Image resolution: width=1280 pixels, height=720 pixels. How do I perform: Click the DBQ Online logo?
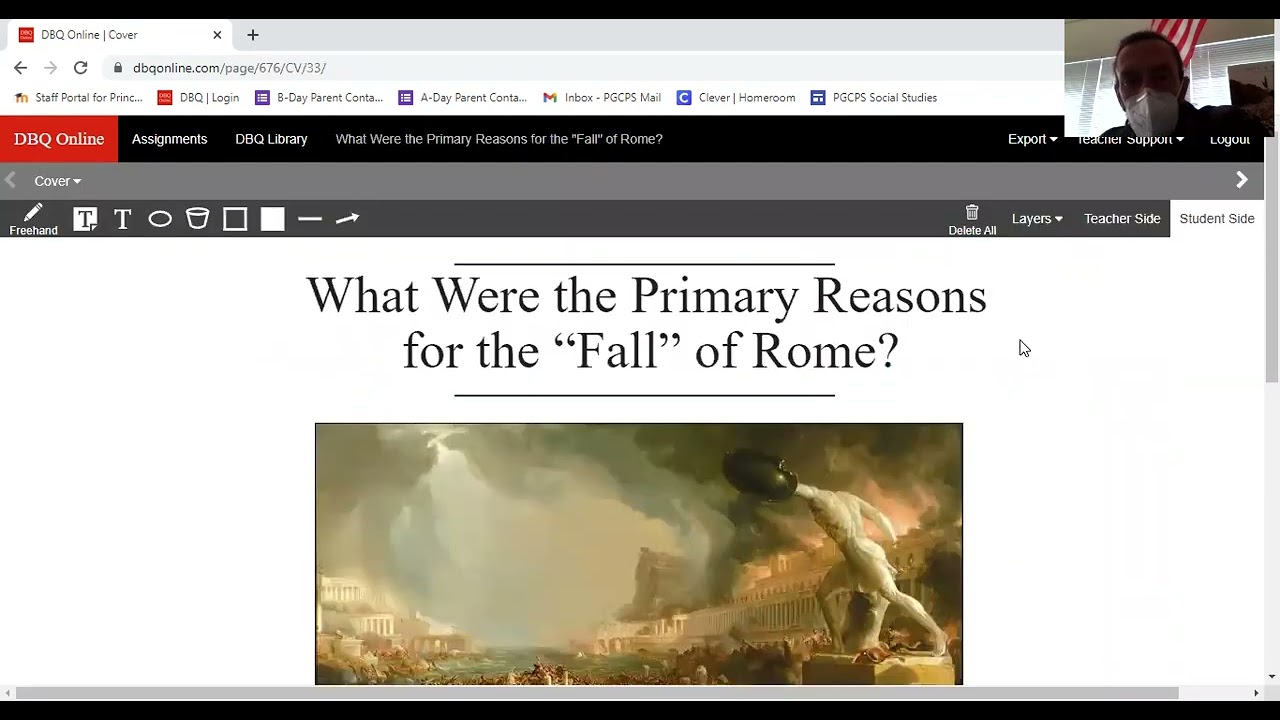[59, 139]
